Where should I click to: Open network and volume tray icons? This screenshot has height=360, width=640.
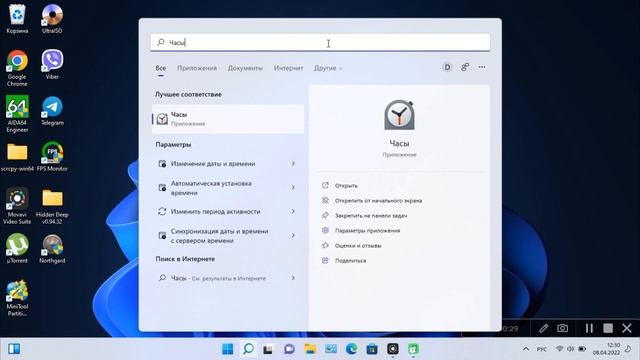(571, 349)
